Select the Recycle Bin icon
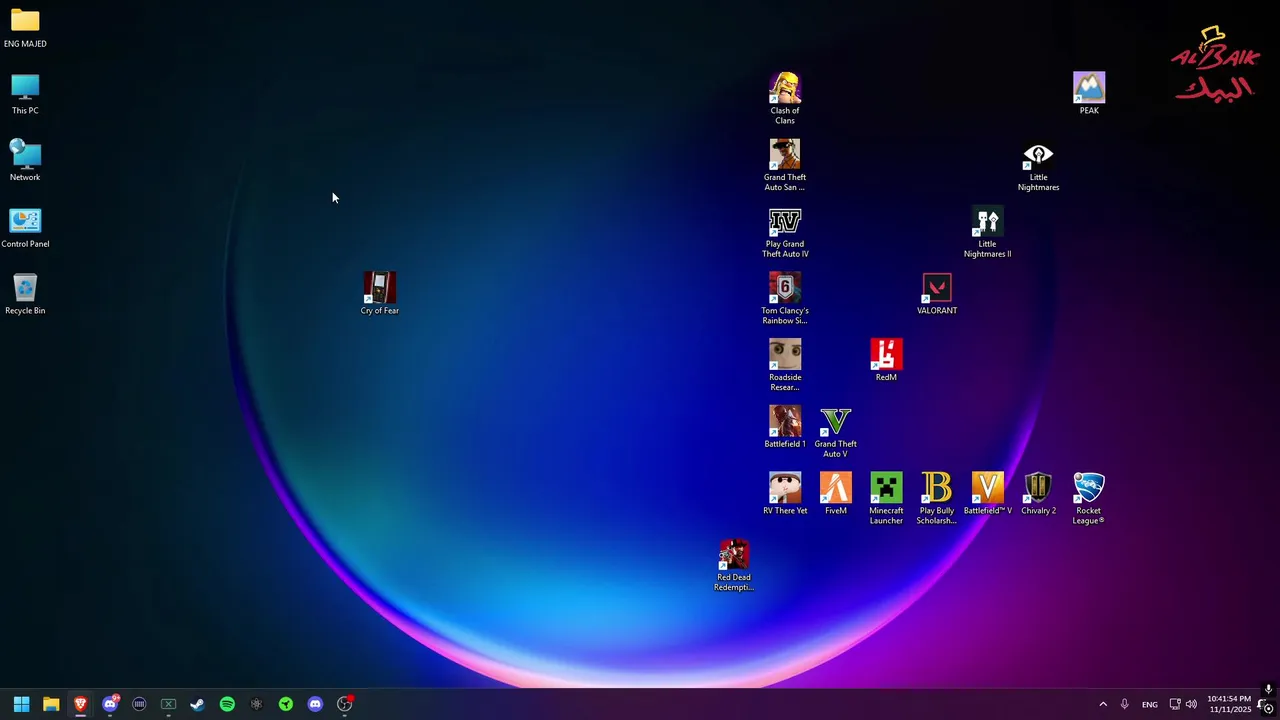The image size is (1280, 720). (25, 295)
